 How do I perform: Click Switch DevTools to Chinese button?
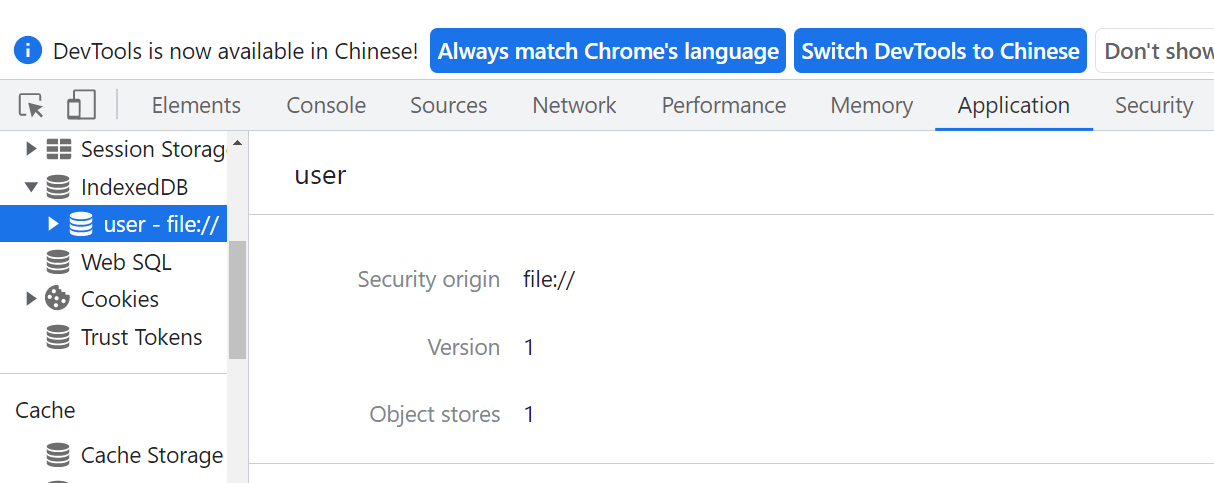[940, 51]
